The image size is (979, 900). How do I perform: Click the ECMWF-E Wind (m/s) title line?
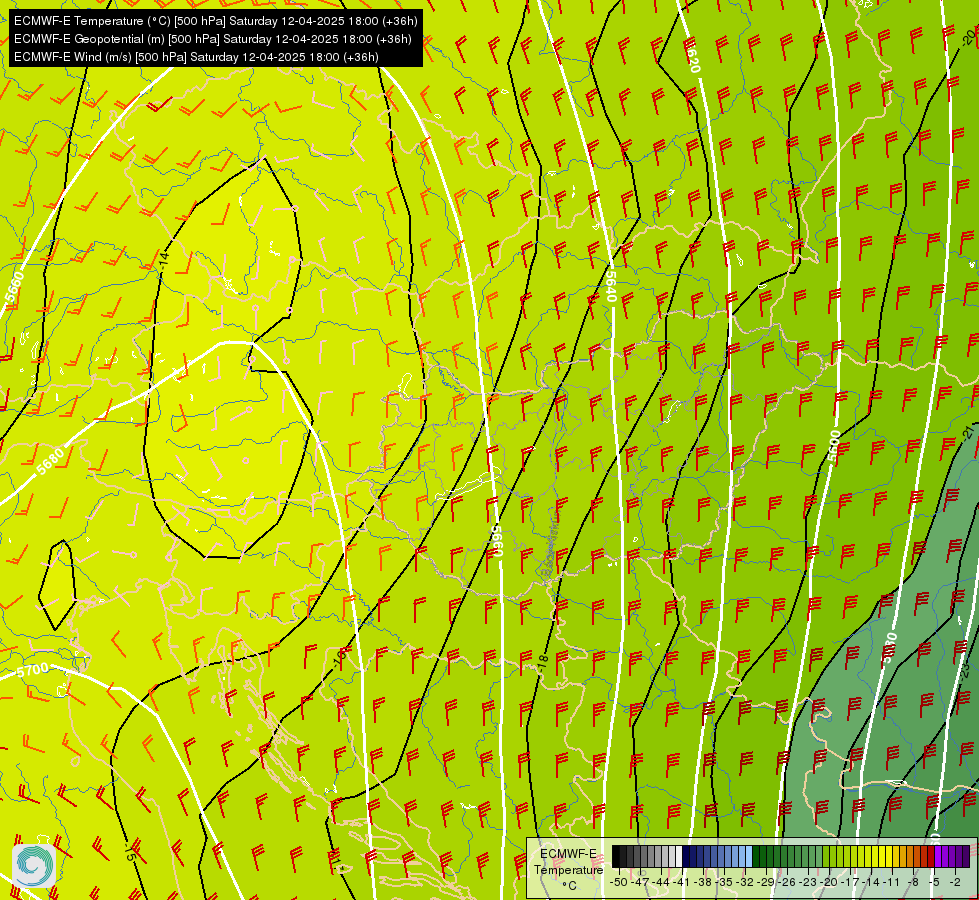pyautogui.click(x=196, y=57)
